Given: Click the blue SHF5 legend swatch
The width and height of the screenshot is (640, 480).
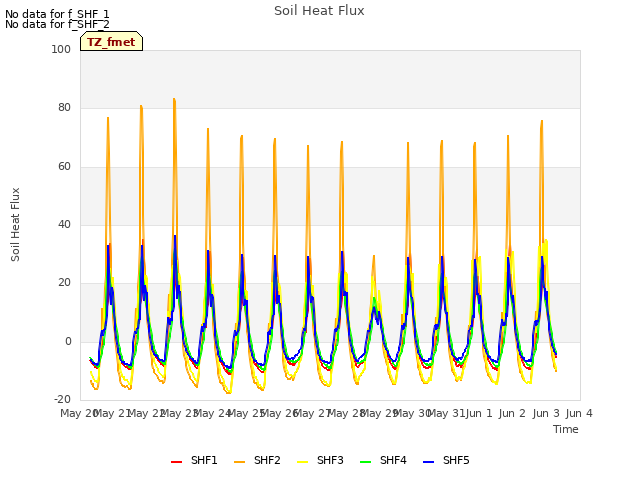Looking at the screenshot, I should point(429,462).
